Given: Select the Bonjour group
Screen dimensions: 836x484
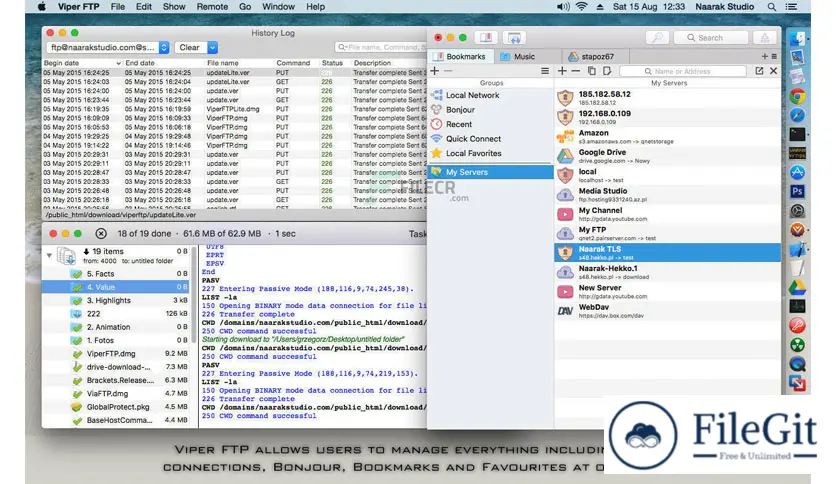Looking at the screenshot, I should (x=491, y=110).
